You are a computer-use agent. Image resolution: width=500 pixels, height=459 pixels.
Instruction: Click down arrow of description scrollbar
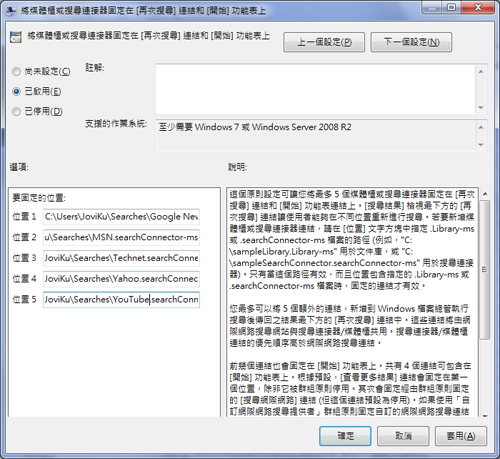tap(485, 415)
